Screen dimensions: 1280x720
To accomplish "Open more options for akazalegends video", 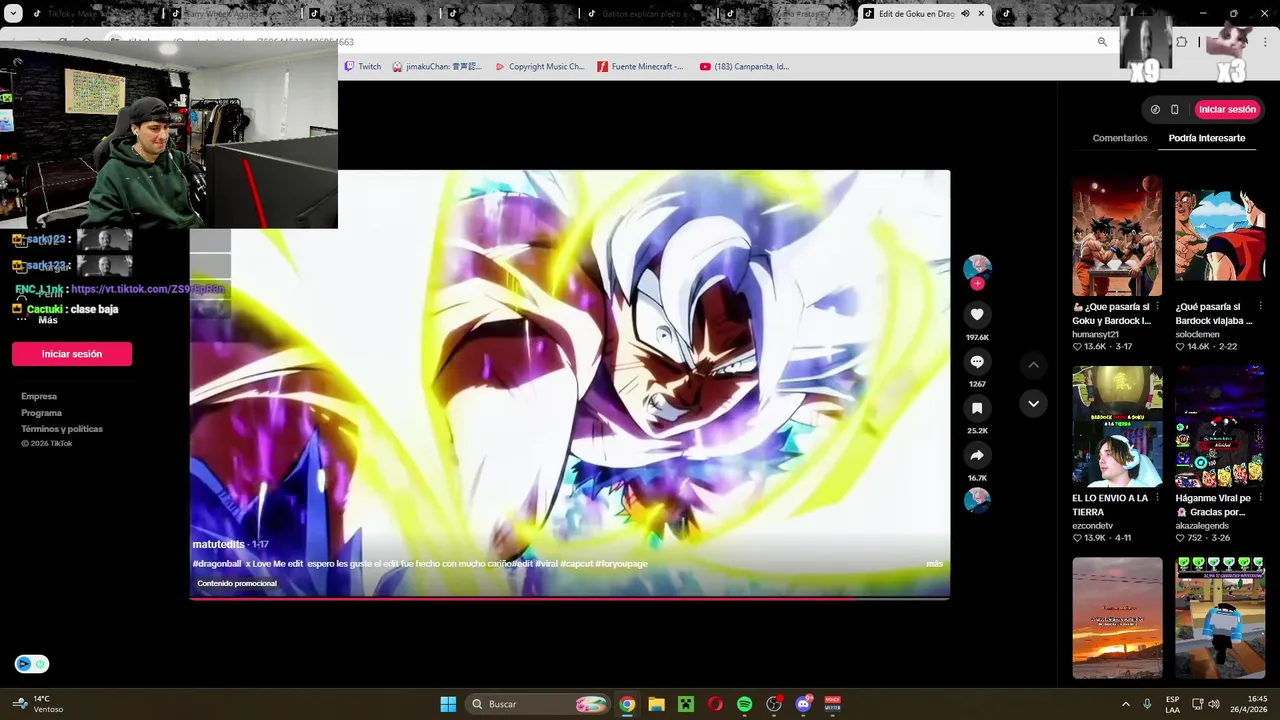I will tap(1259, 498).
